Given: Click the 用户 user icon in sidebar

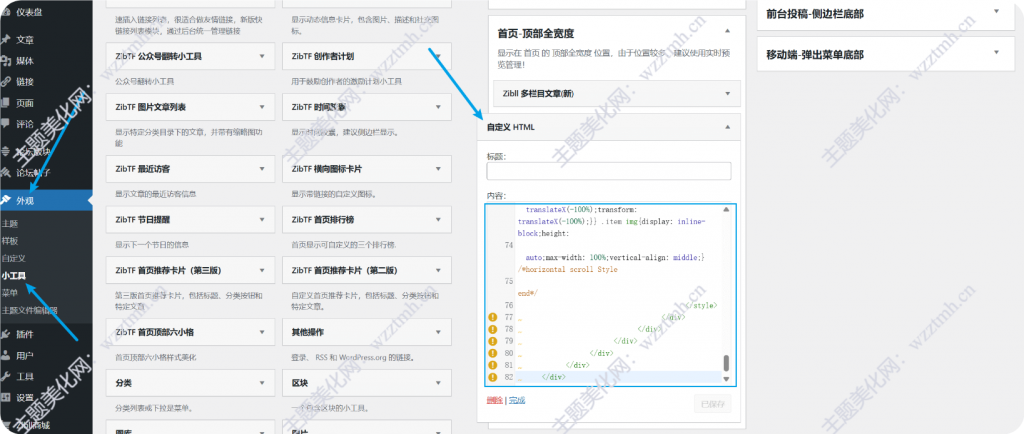Looking at the screenshot, I should point(6,356).
